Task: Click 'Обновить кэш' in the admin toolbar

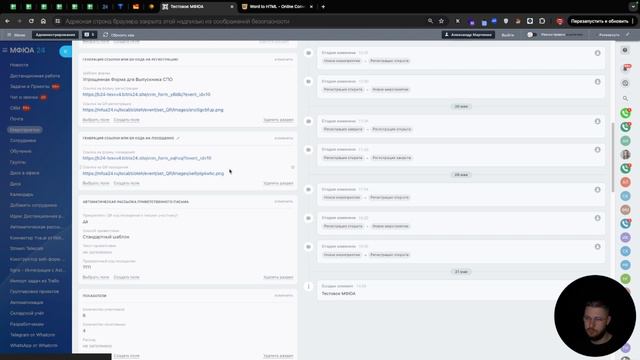Action: (119, 35)
